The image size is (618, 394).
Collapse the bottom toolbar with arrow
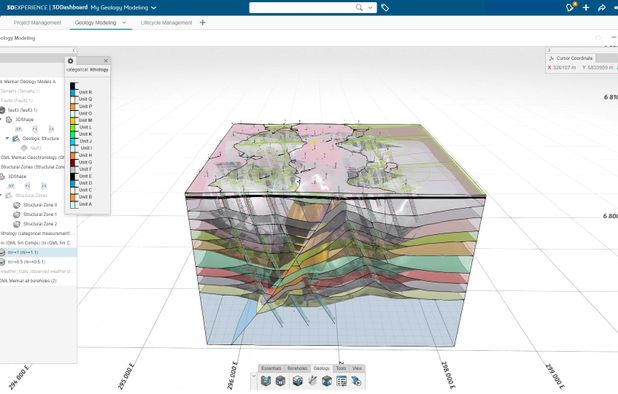(254, 376)
